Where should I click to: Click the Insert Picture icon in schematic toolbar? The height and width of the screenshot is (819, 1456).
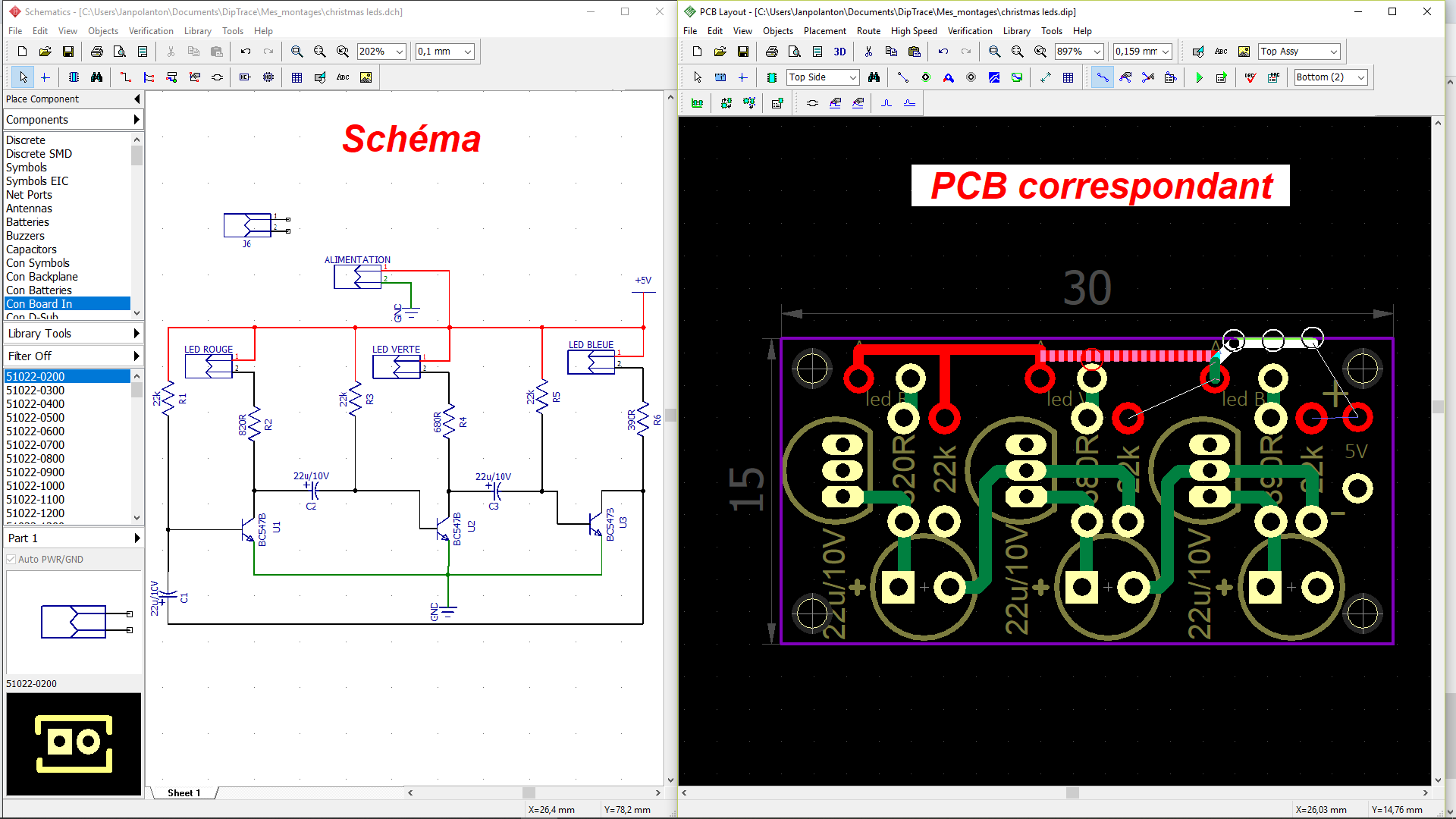[366, 77]
